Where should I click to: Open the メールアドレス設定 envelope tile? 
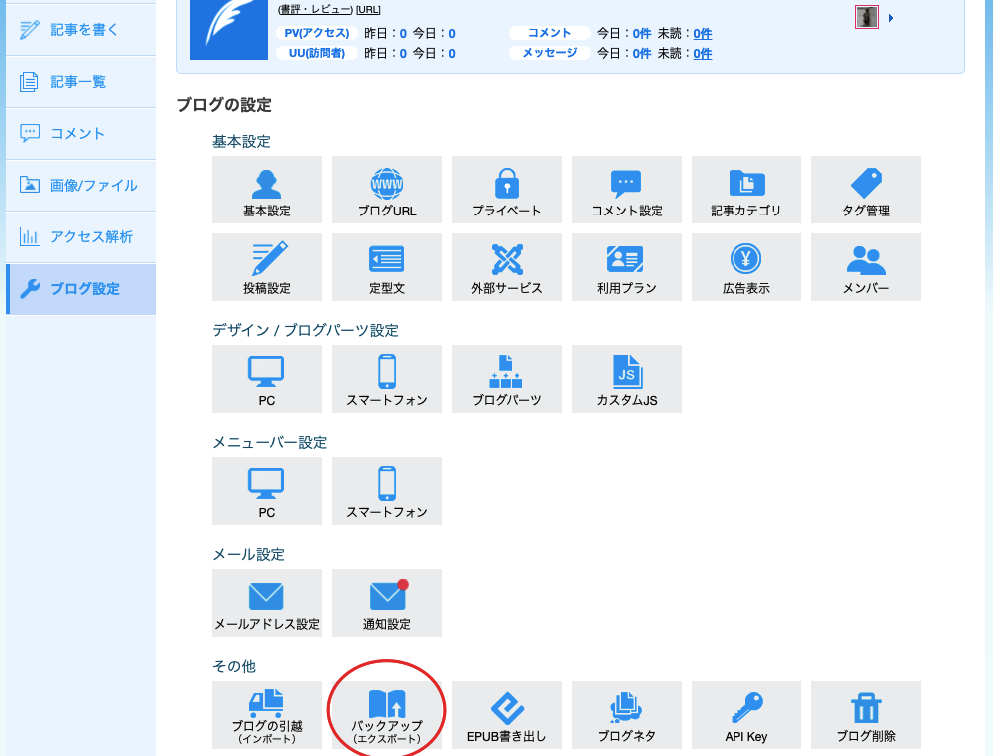(267, 603)
